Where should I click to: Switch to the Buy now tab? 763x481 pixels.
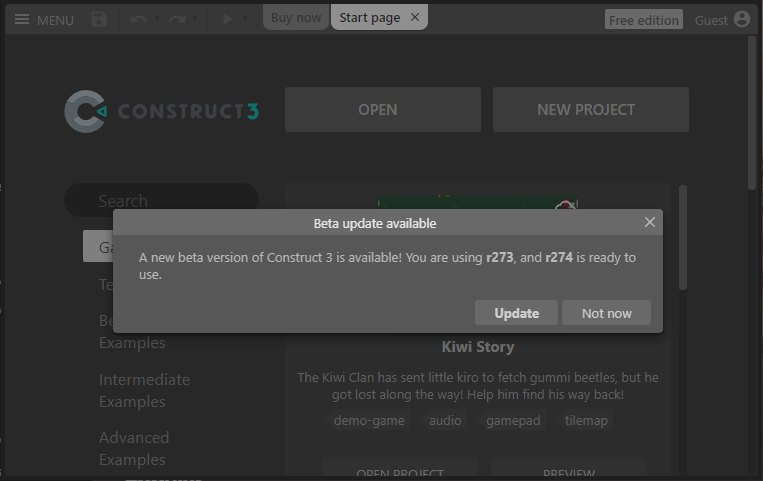(296, 17)
